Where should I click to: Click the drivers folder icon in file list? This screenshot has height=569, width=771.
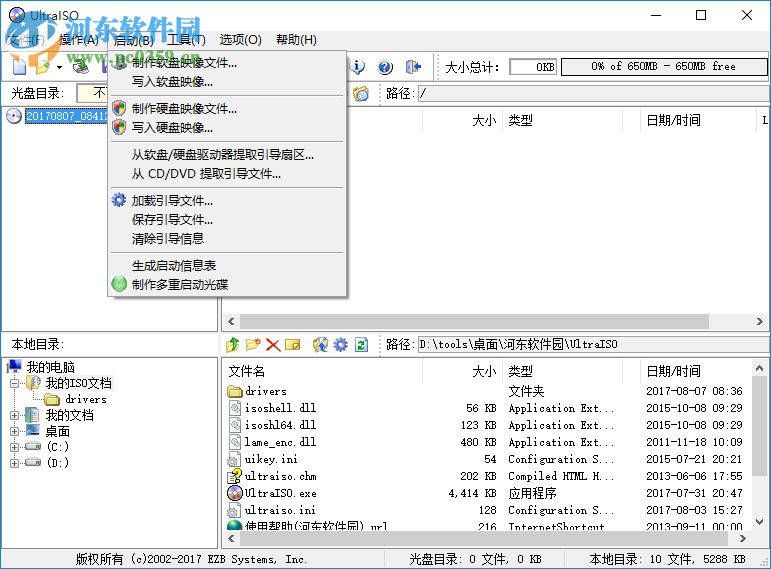tap(235, 391)
